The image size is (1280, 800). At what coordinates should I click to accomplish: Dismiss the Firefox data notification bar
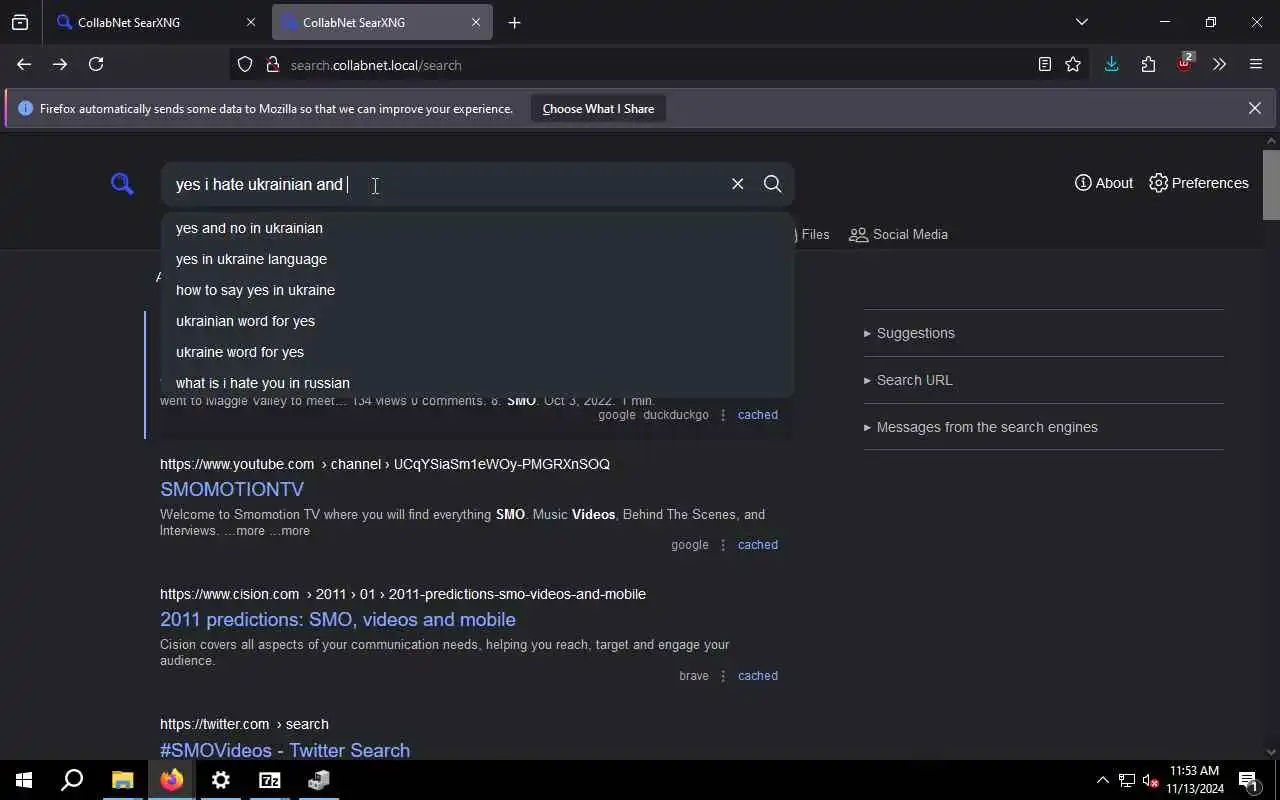click(1254, 108)
